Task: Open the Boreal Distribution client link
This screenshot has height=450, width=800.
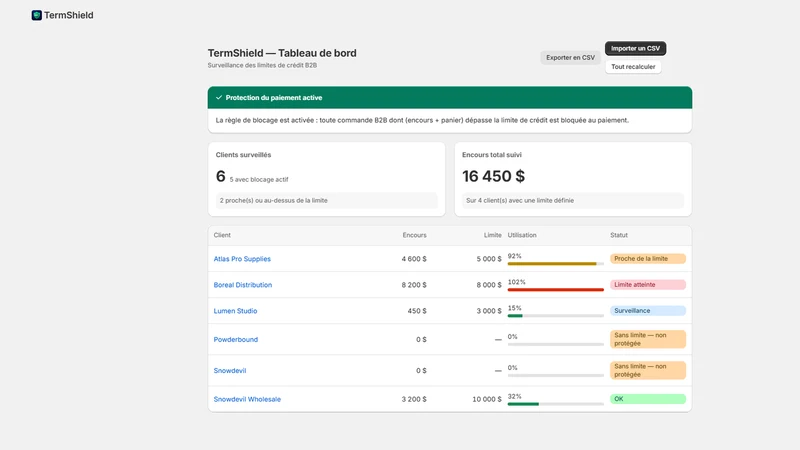Action: tap(243, 285)
